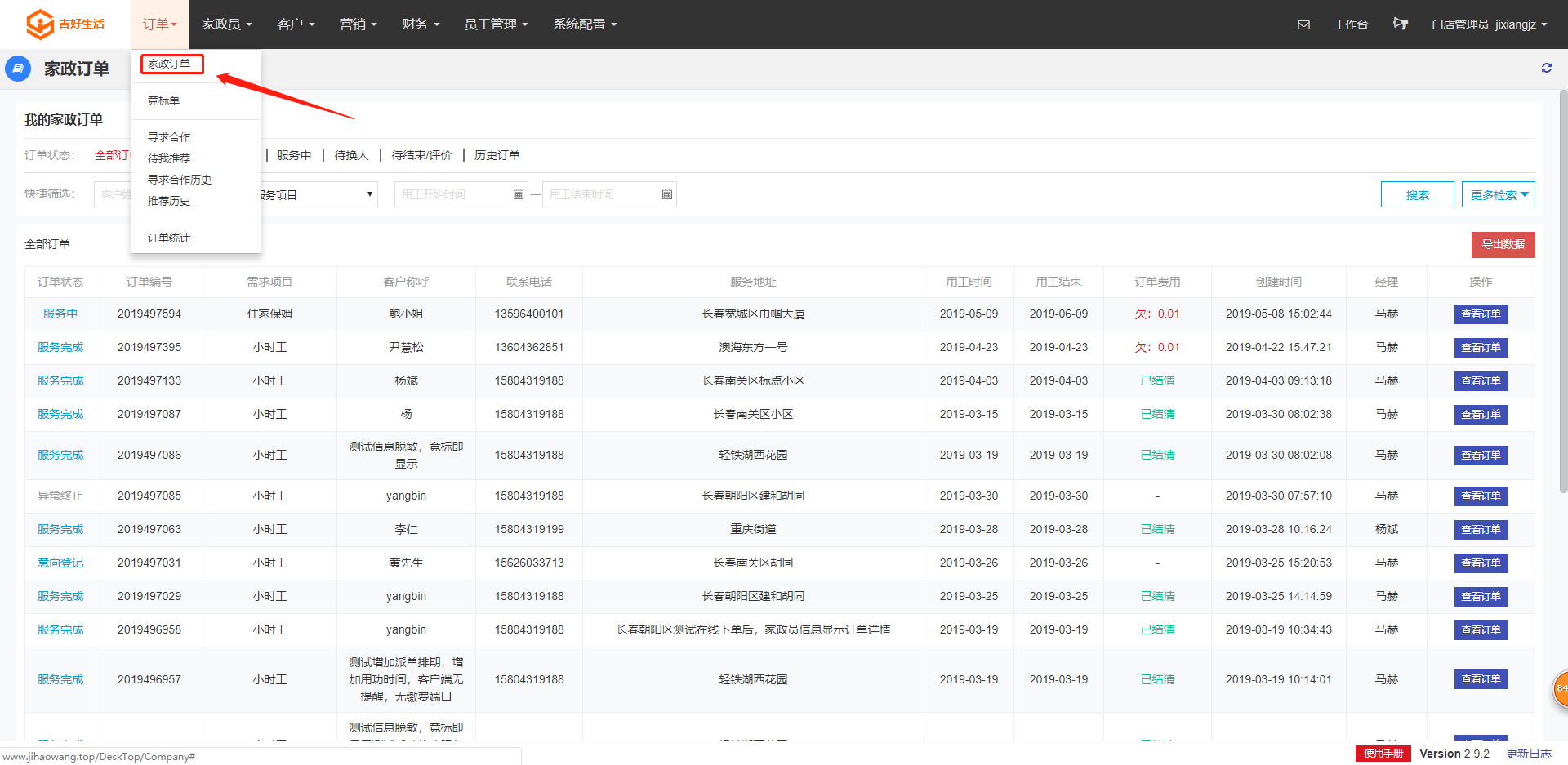This screenshot has height=765, width=1568.
Task: Expand the 更多检索 options
Action: pos(1499,194)
